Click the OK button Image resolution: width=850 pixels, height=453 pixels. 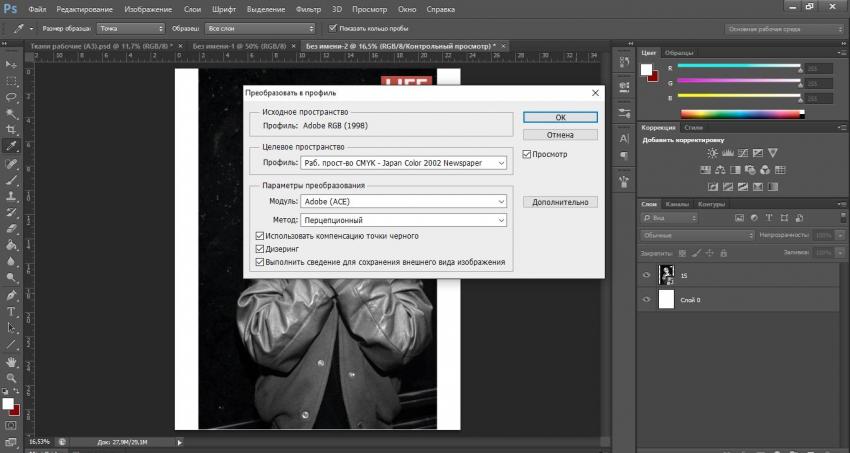(560, 117)
